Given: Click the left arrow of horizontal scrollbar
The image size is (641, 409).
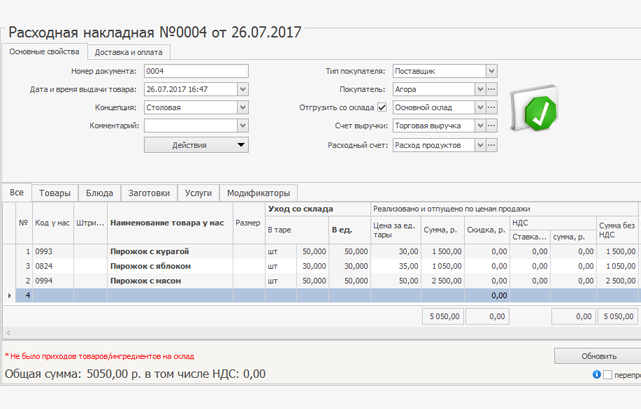Looking at the screenshot, I should (8, 333).
